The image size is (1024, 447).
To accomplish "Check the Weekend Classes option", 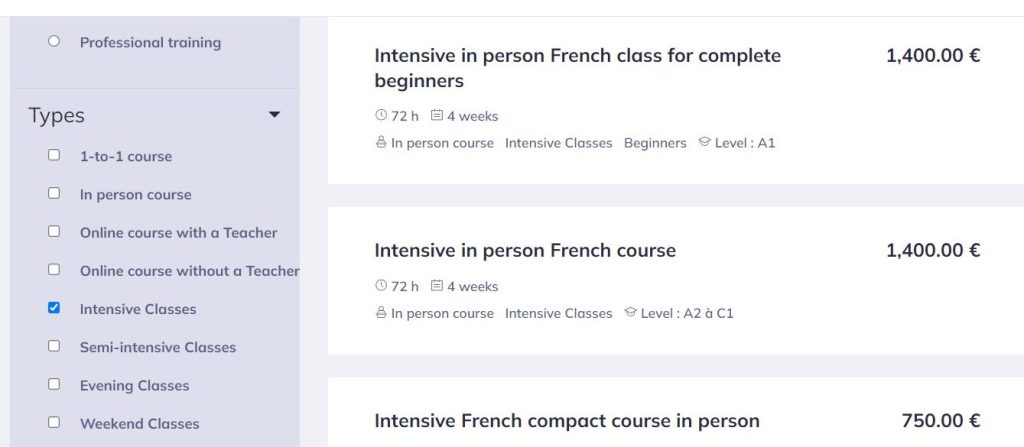I will tap(54, 422).
